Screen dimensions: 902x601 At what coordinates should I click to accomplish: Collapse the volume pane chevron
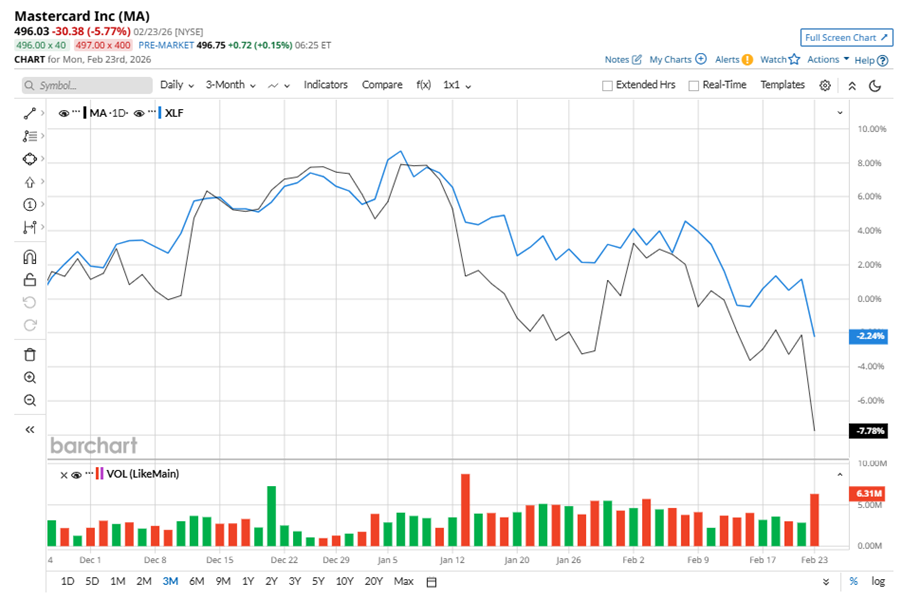(x=840, y=474)
